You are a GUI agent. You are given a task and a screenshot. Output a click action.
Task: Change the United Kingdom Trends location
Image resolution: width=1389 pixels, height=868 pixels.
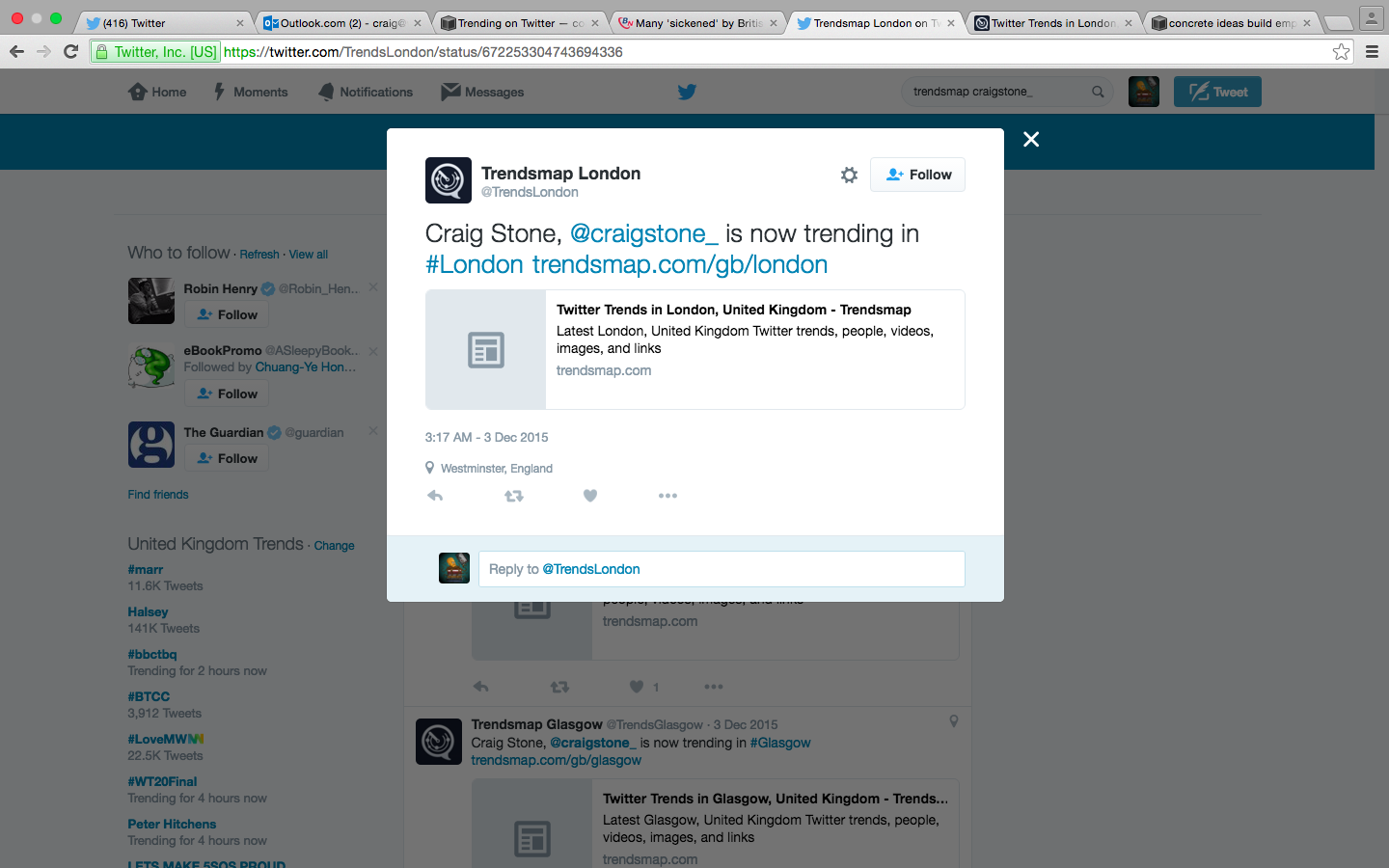[x=334, y=546]
